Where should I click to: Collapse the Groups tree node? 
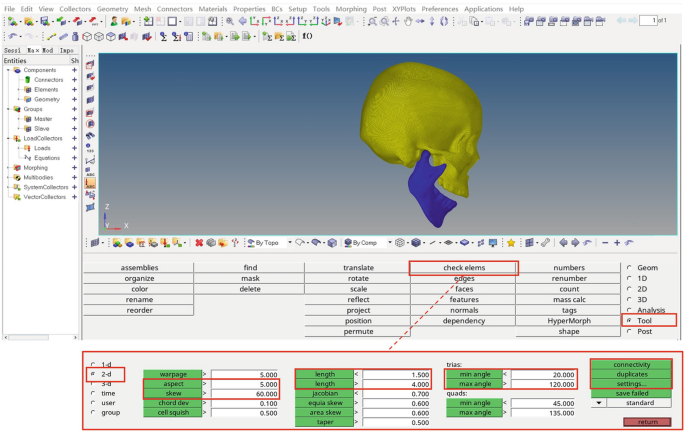8,109
